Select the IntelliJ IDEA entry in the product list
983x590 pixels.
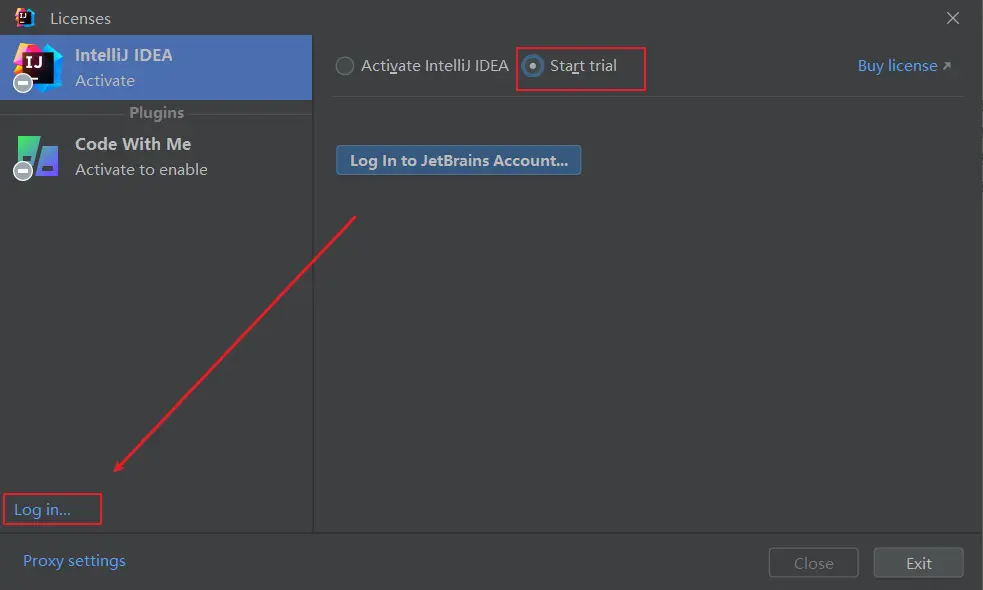156,67
